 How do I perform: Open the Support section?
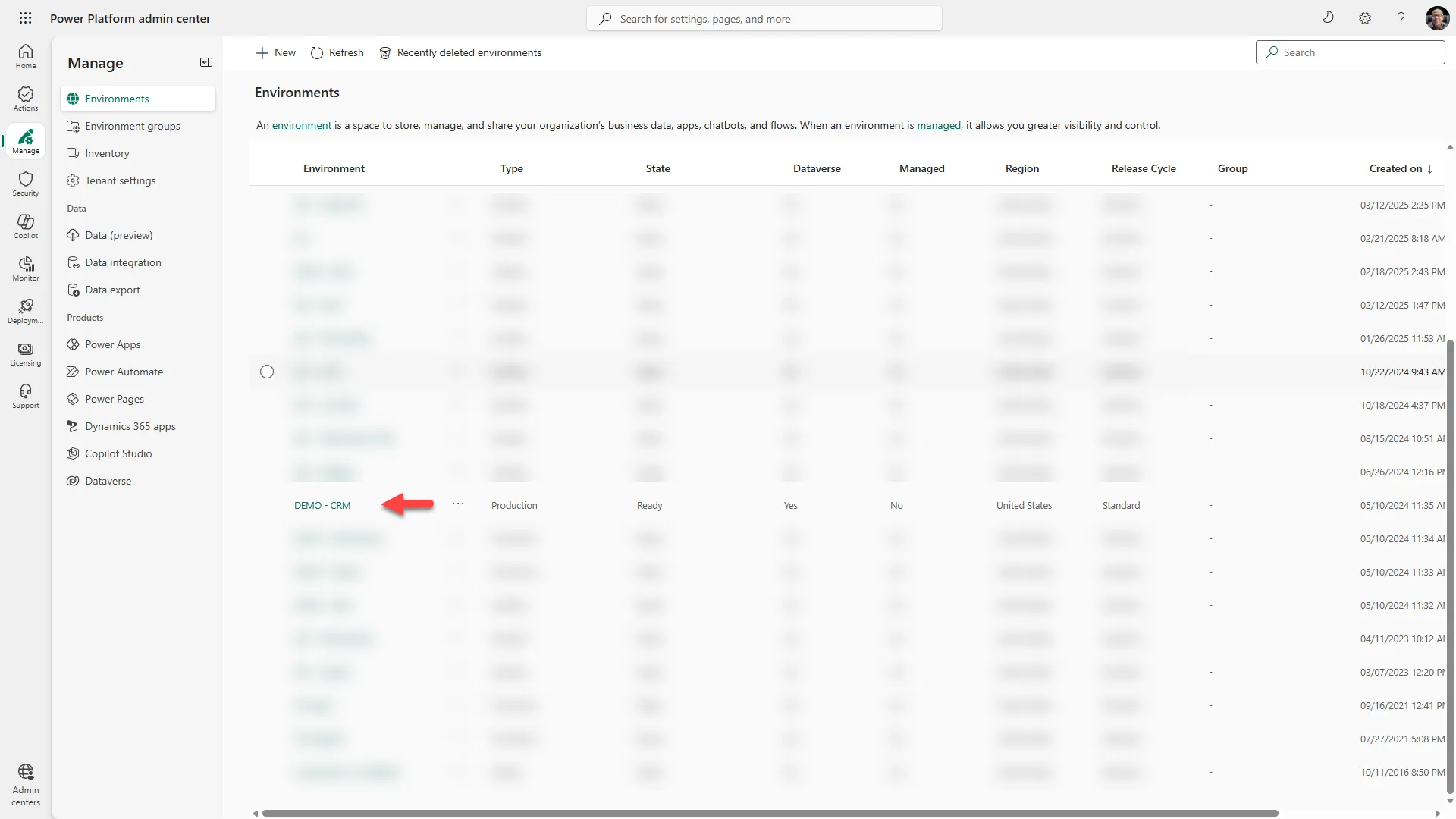pos(25,395)
